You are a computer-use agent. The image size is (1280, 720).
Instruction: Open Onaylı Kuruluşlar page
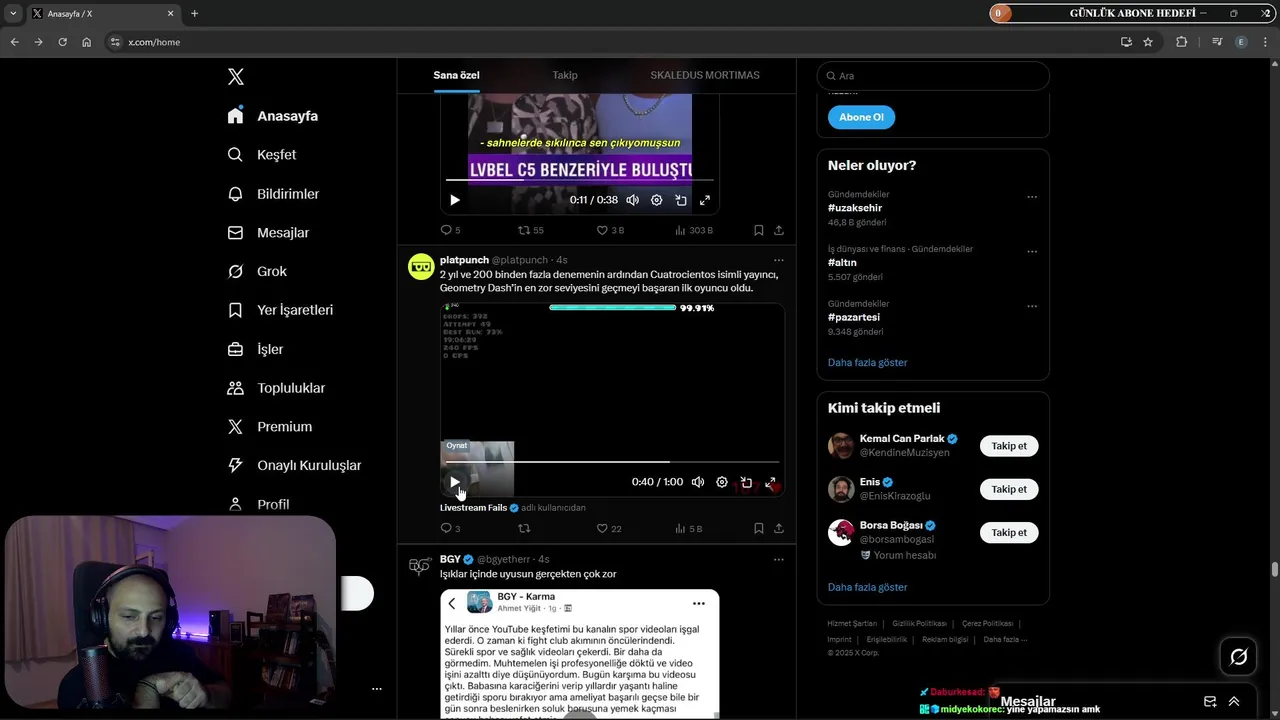click(294, 466)
